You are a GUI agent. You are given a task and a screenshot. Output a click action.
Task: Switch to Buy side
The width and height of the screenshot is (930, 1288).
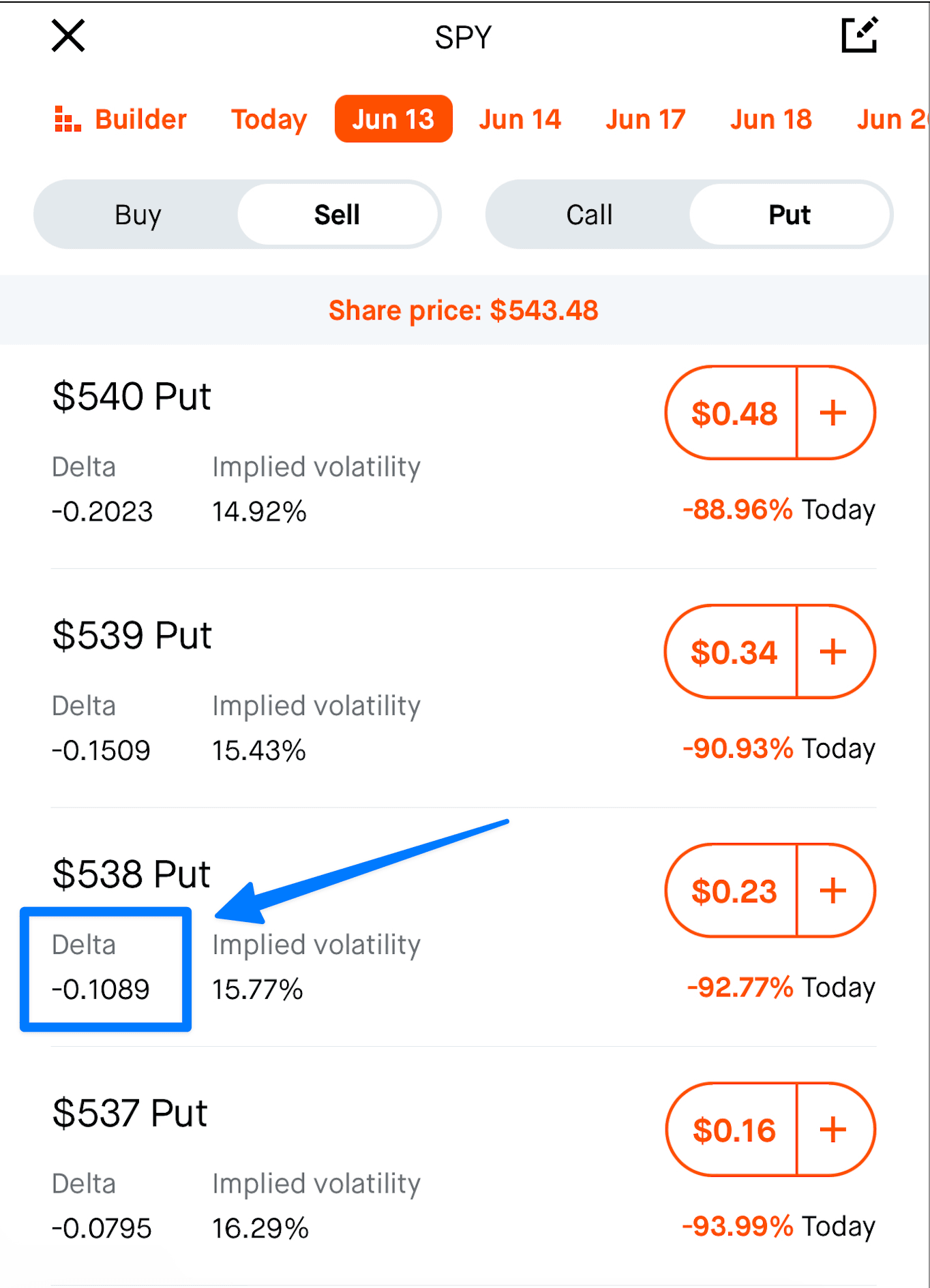pos(138,215)
